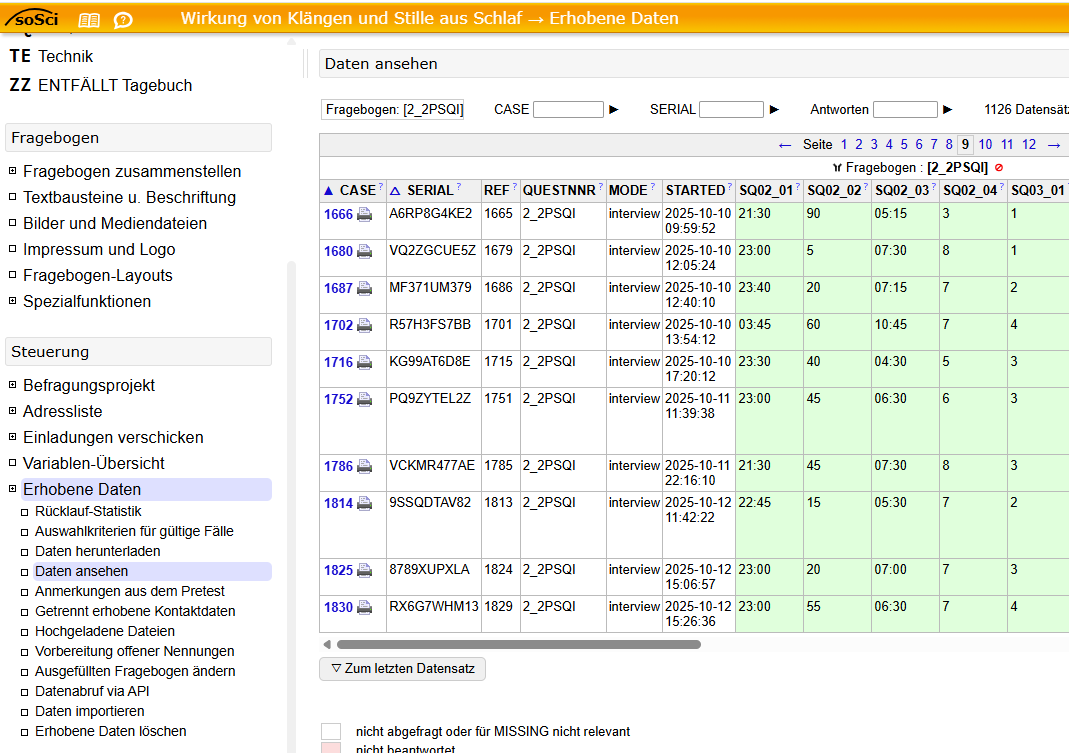Image resolution: width=1069 pixels, height=753 pixels.
Task: Open Rücklauf-Statistik in sidebar
Action: pos(88,511)
